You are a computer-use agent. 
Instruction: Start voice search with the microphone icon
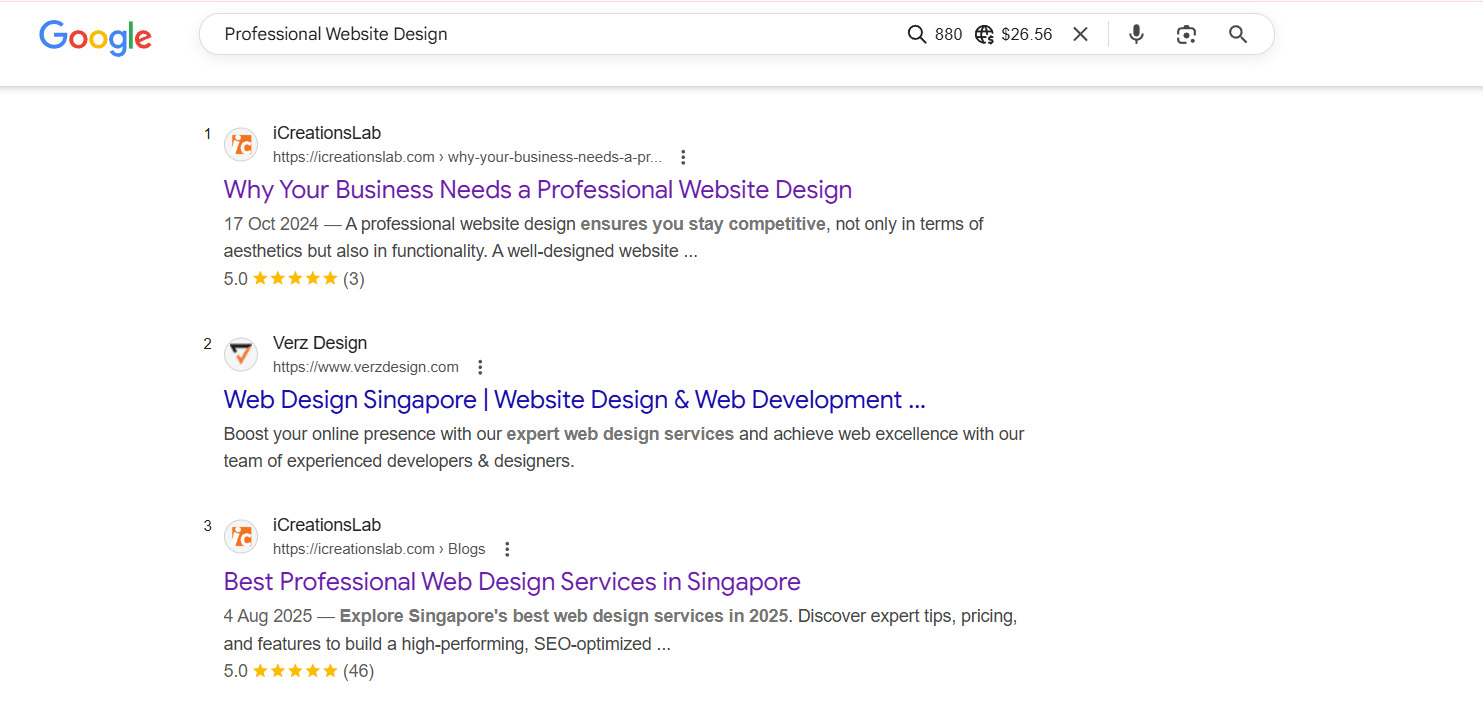(1136, 35)
